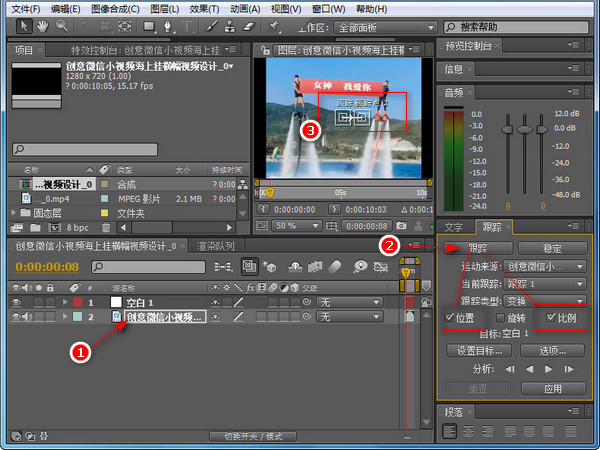Toggle quality switch for layer 2
Viewport: 600px width, 450px height.
pyautogui.click(x=238, y=317)
